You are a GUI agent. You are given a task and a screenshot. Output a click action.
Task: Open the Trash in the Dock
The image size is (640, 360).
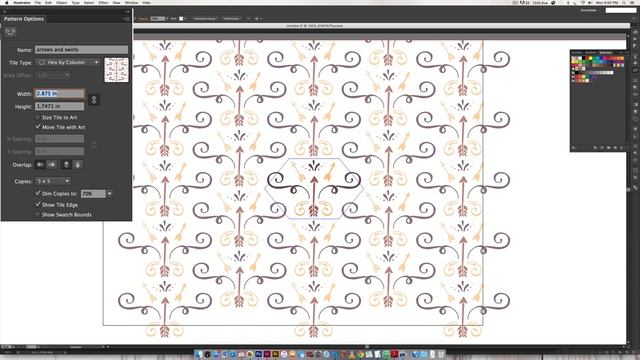pyautogui.click(x=441, y=354)
